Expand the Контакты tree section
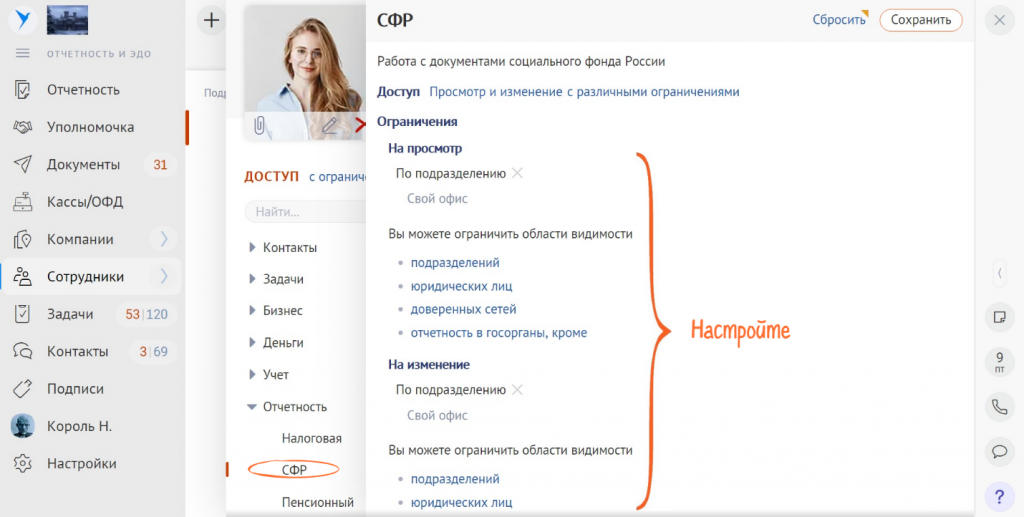The height and width of the screenshot is (517, 1024). tap(252, 247)
